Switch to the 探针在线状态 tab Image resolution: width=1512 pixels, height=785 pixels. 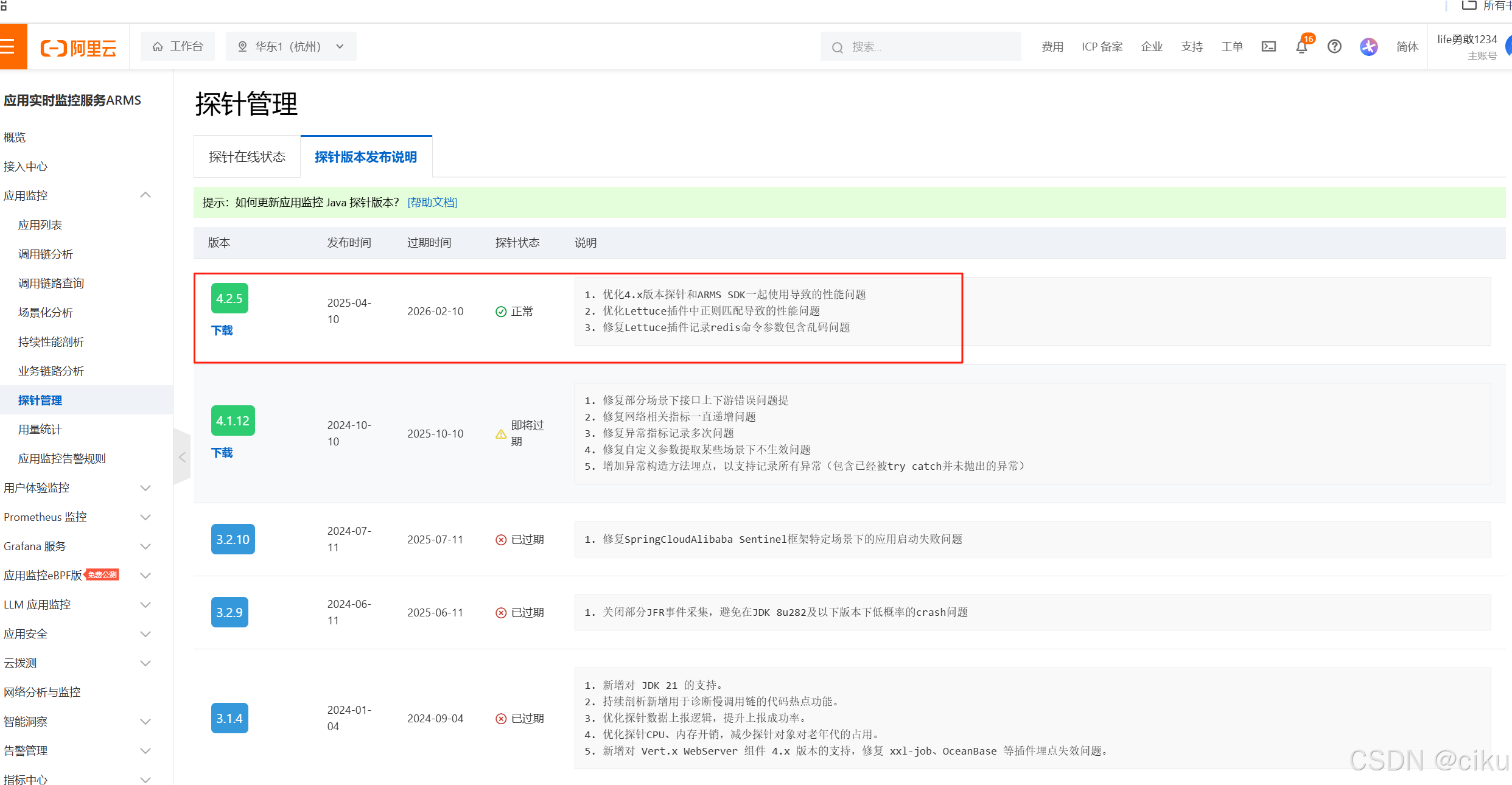(247, 157)
